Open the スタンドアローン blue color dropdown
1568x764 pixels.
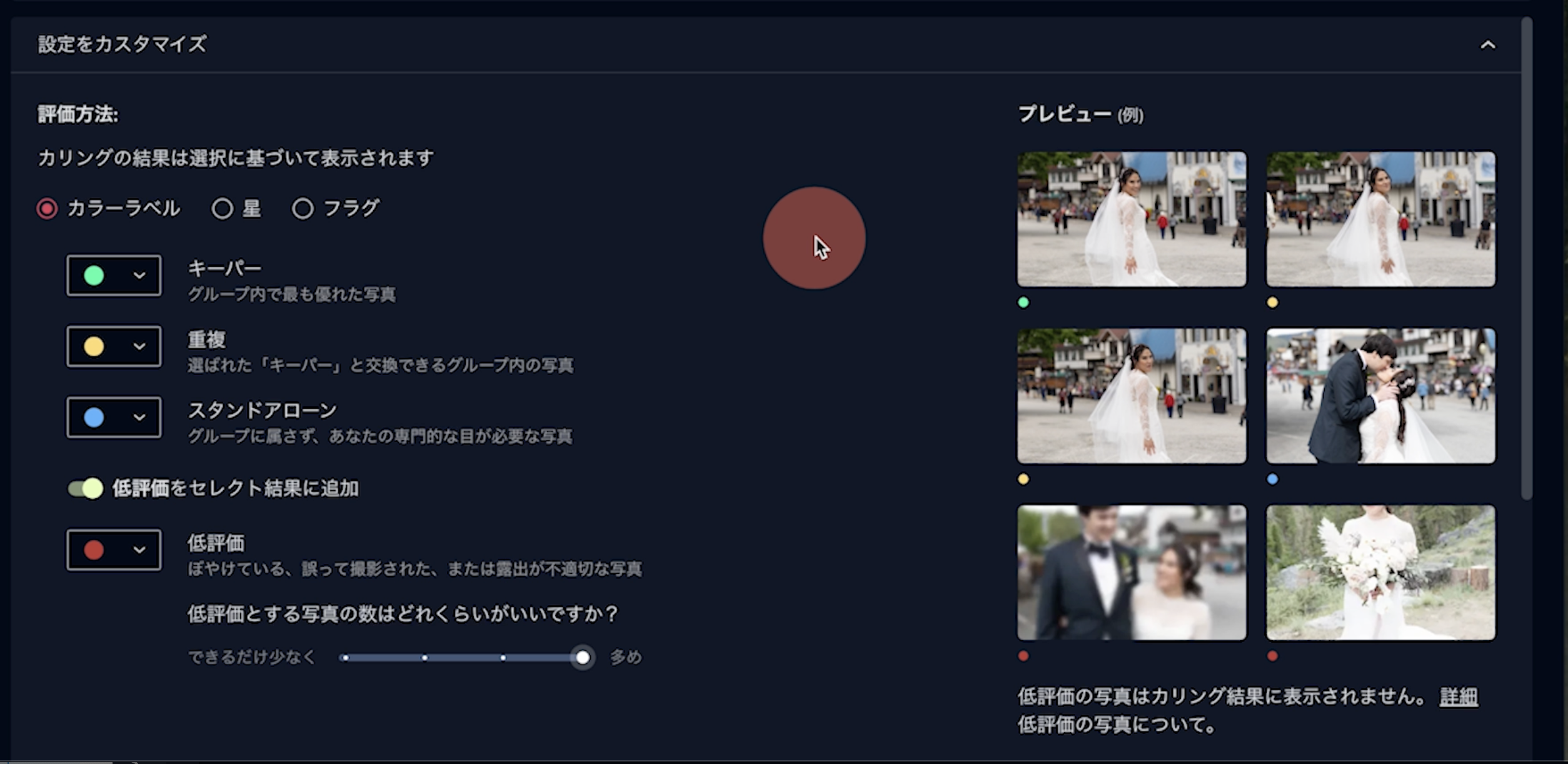tap(114, 417)
